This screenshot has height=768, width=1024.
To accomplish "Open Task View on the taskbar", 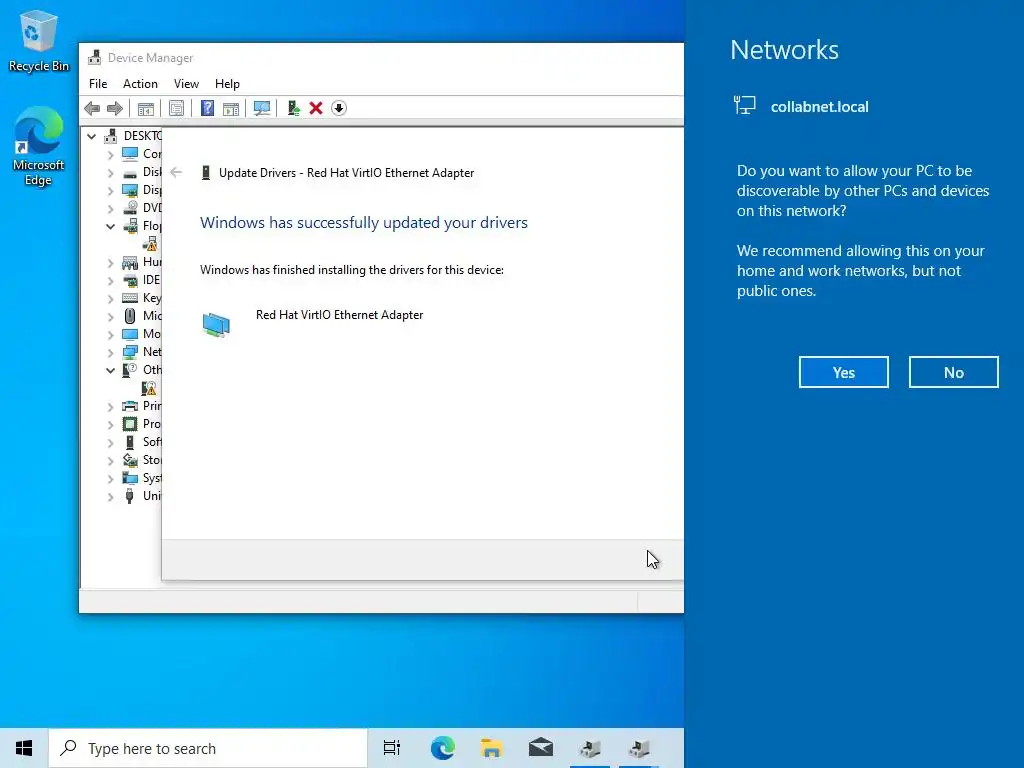I will pos(392,748).
